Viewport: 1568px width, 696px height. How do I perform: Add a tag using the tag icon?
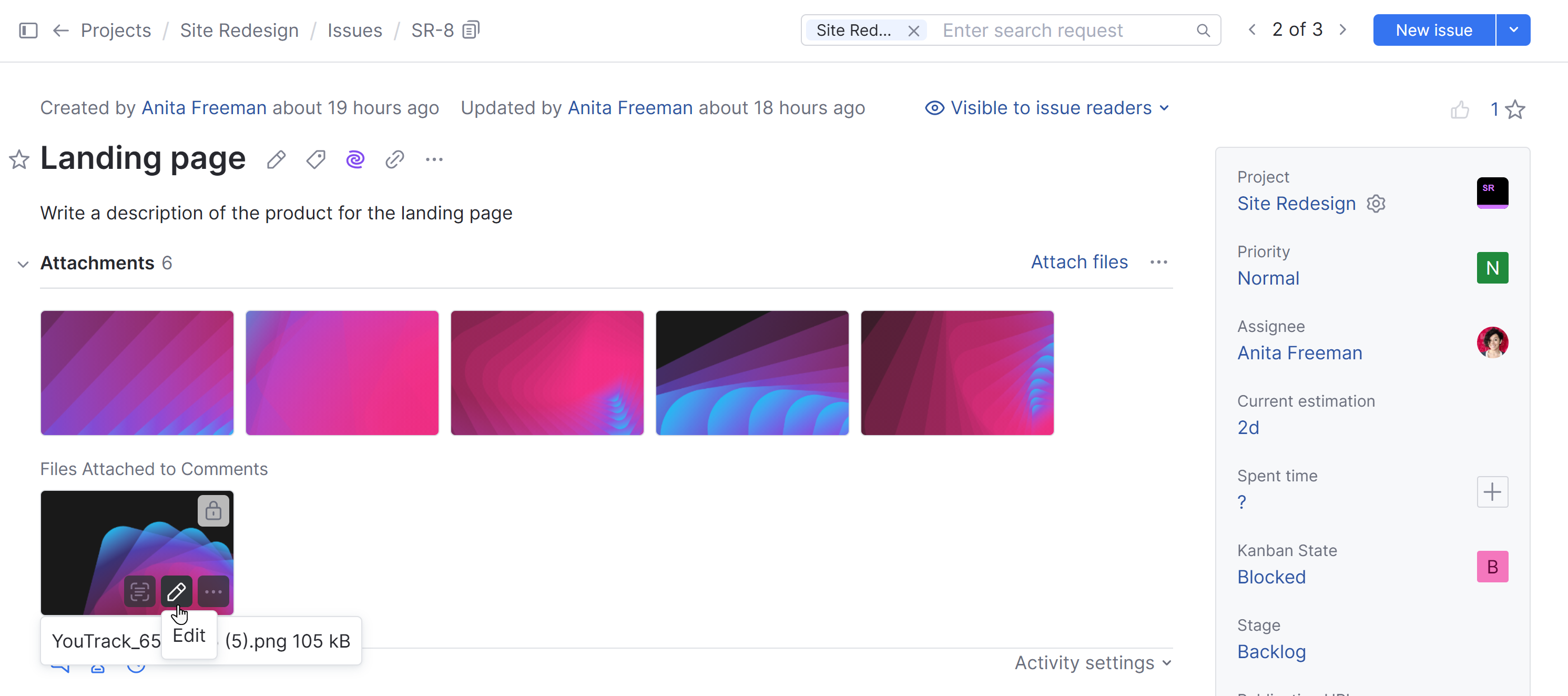point(315,158)
